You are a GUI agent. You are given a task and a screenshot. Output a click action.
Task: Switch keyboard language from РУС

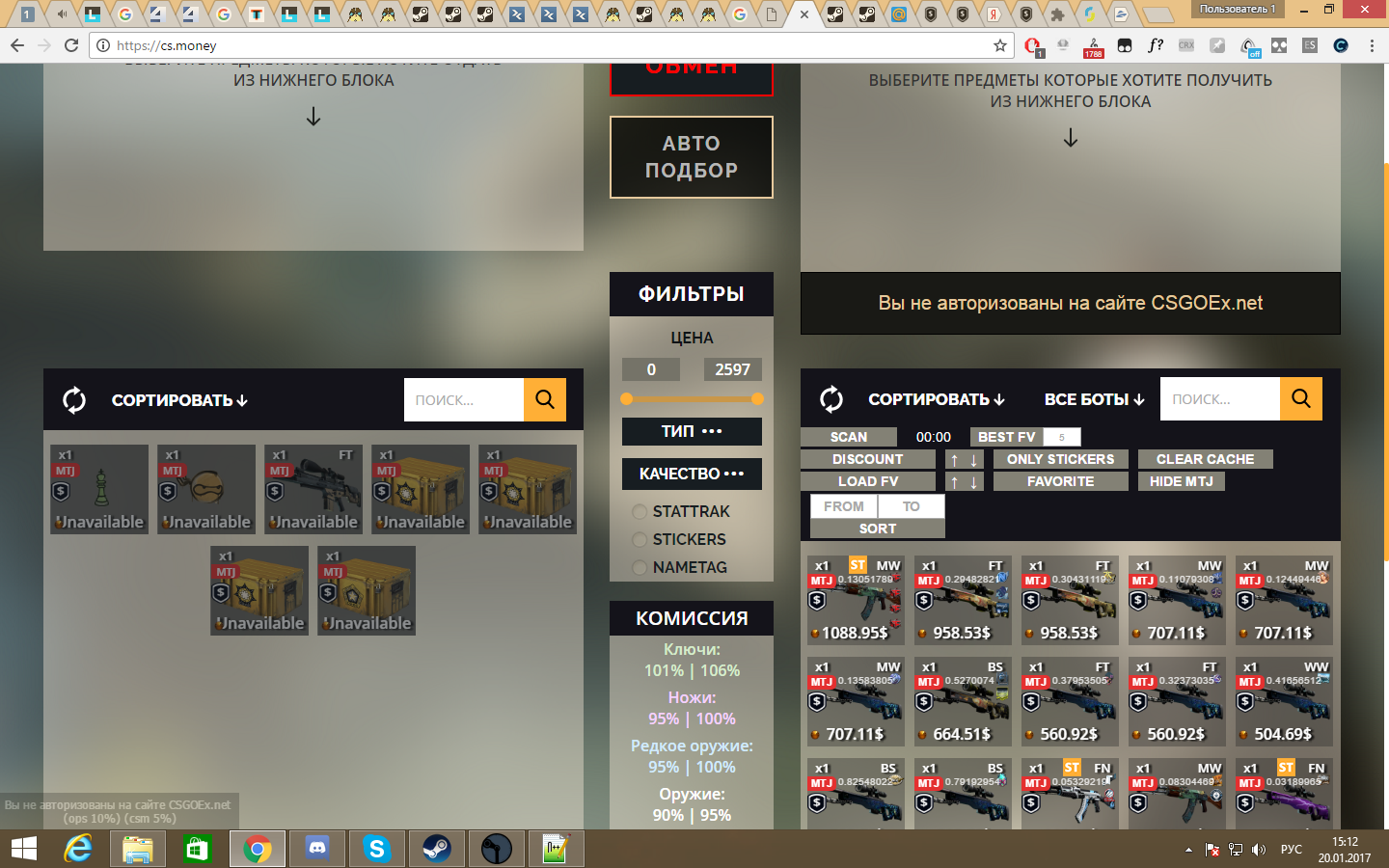click(x=1291, y=850)
